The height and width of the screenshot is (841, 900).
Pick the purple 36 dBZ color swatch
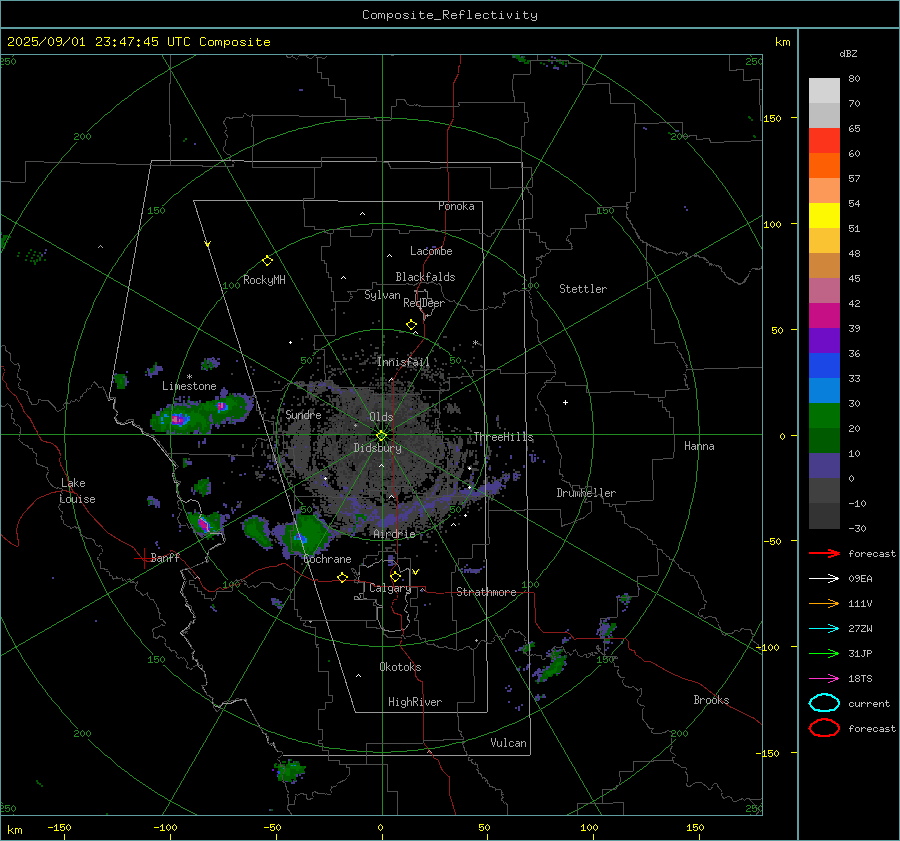pos(824,340)
